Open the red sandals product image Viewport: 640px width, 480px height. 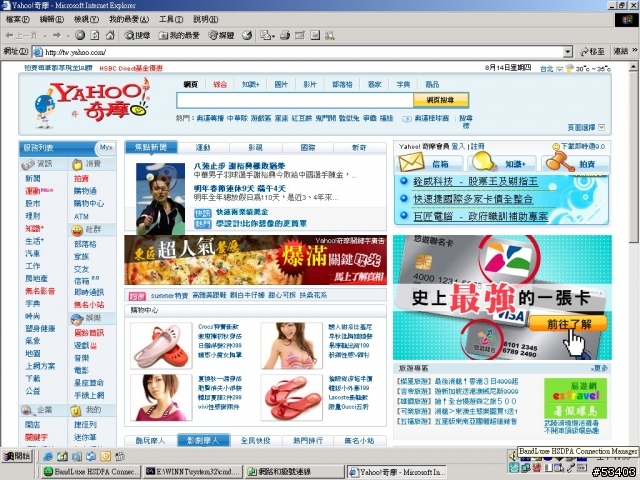click(x=291, y=398)
